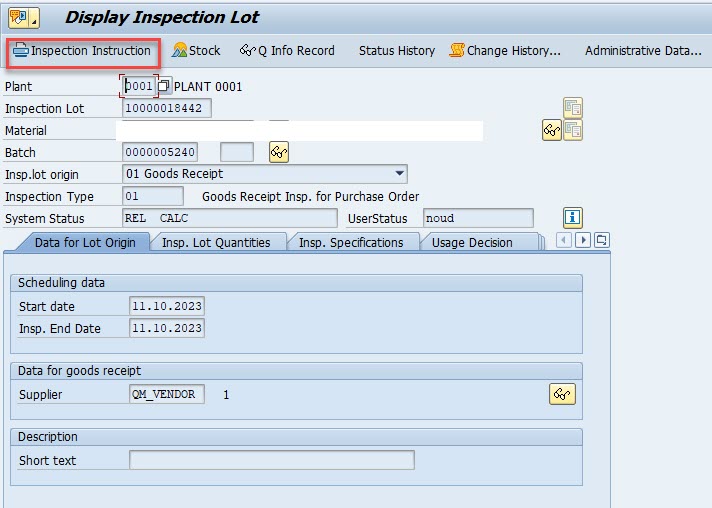Click the icon beside the Inspection Lot row
This screenshot has height=508, width=712.
[x=573, y=108]
